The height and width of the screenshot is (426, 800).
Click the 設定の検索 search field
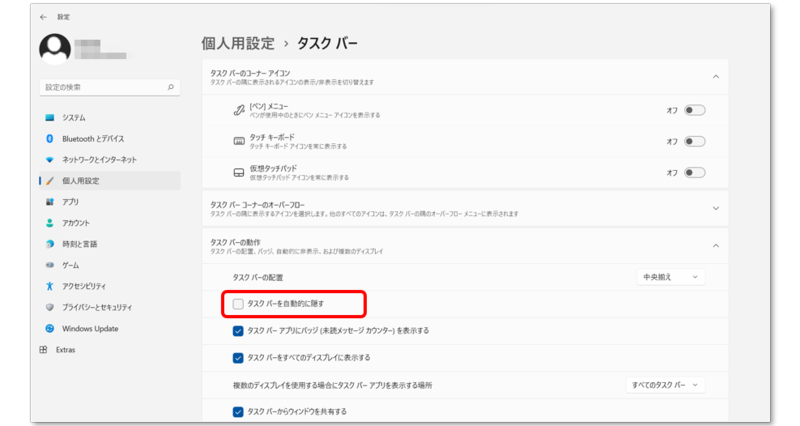[x=110, y=87]
